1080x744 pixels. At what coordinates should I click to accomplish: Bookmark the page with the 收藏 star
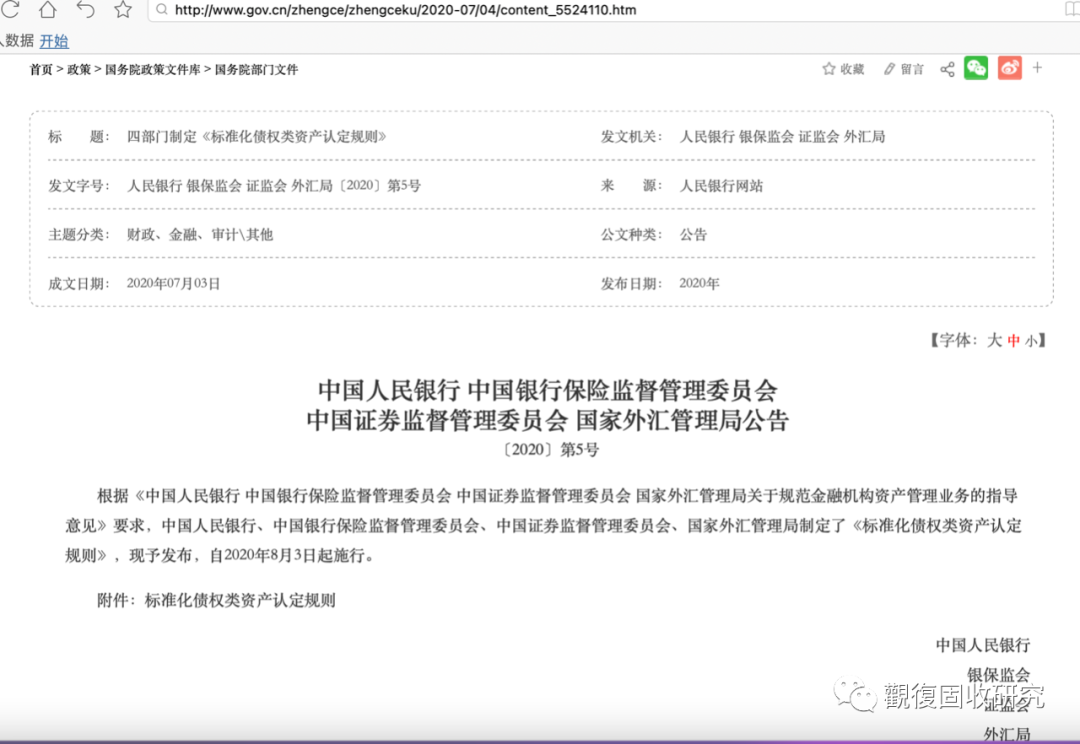(x=842, y=68)
